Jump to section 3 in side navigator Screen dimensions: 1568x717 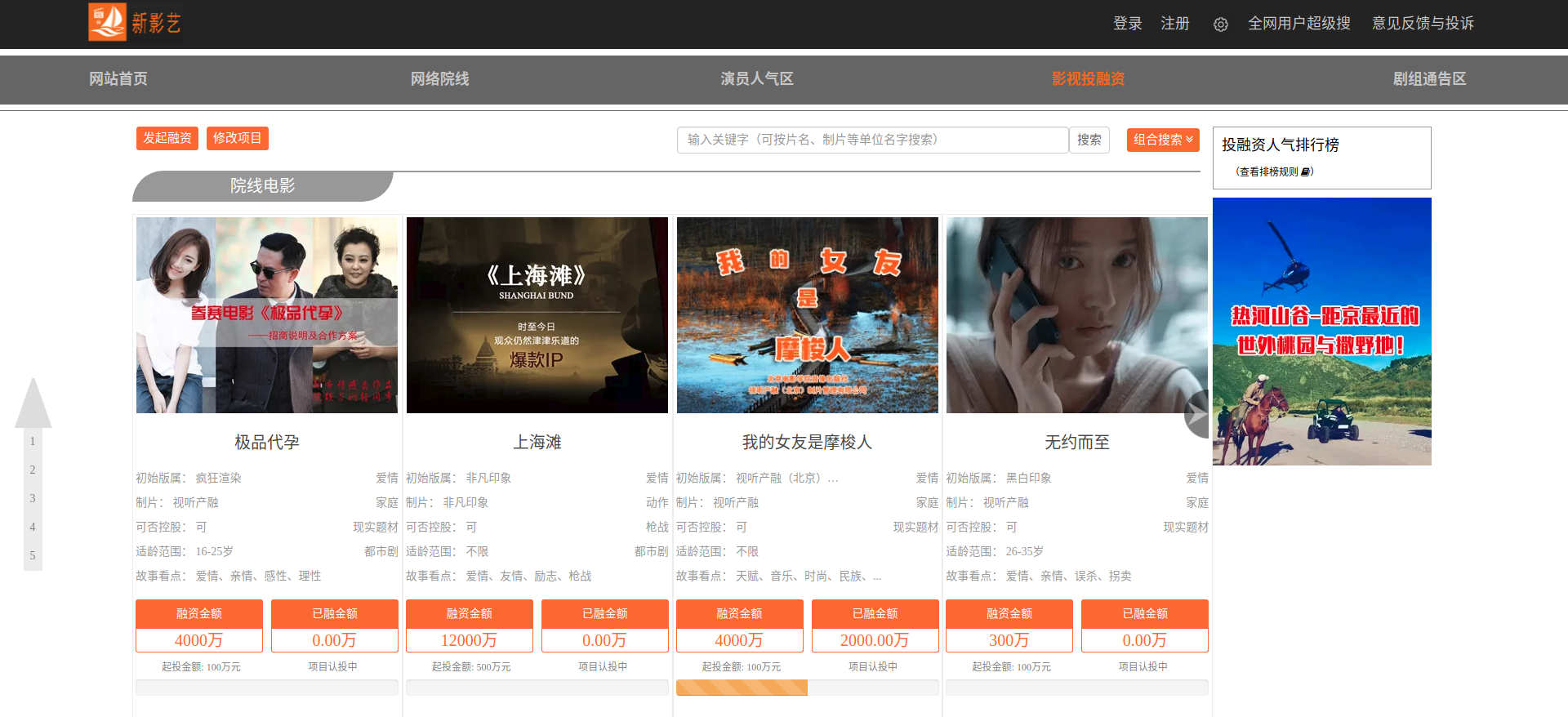[x=33, y=498]
